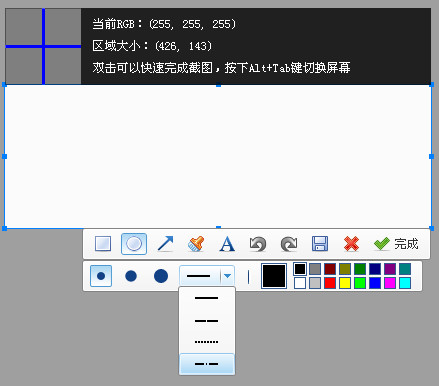Pick solid line style from list
This screenshot has height=386, width=439.
pos(207,298)
